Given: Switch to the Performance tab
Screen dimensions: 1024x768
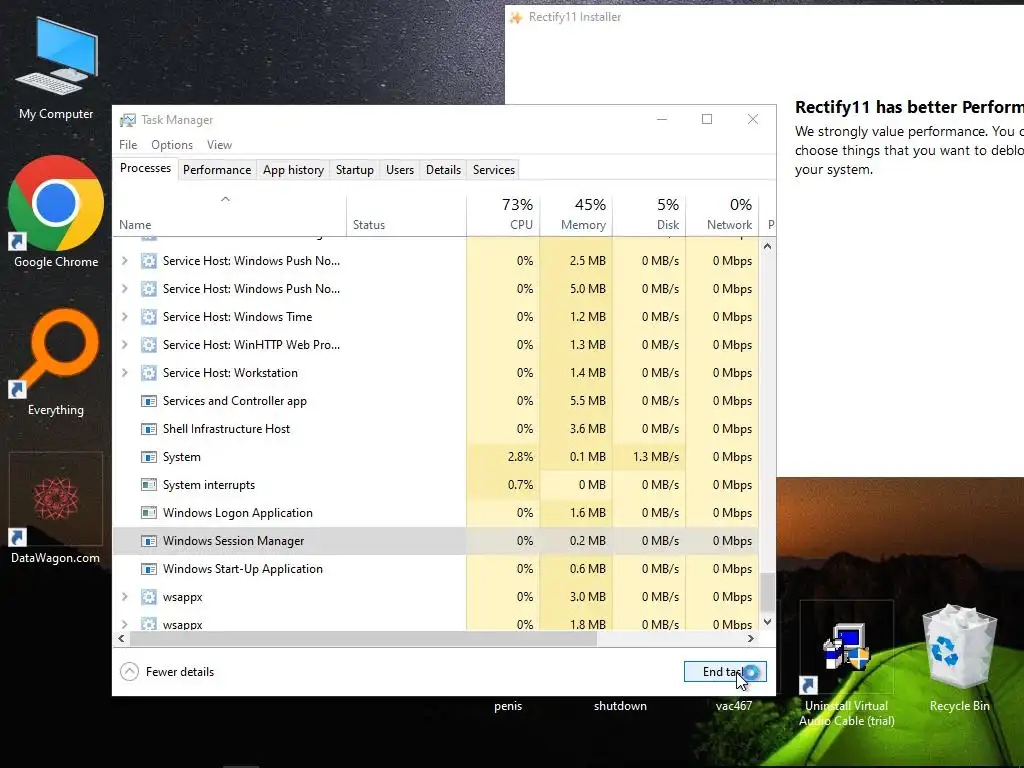Looking at the screenshot, I should pyautogui.click(x=217, y=170).
